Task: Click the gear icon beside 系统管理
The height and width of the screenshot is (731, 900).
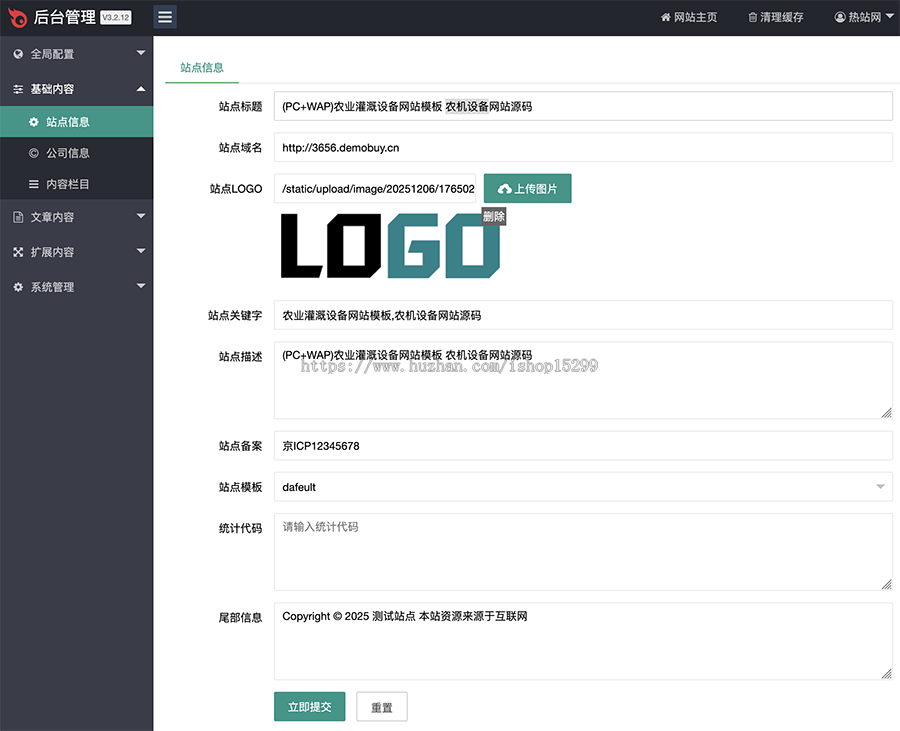Action: click(18, 287)
